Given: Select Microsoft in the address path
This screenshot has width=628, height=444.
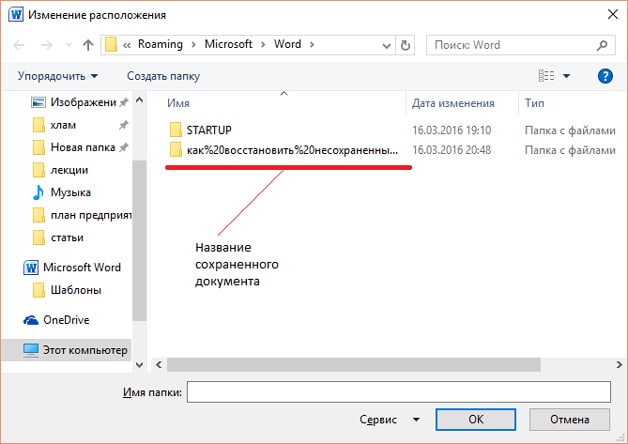Looking at the screenshot, I should 228,44.
